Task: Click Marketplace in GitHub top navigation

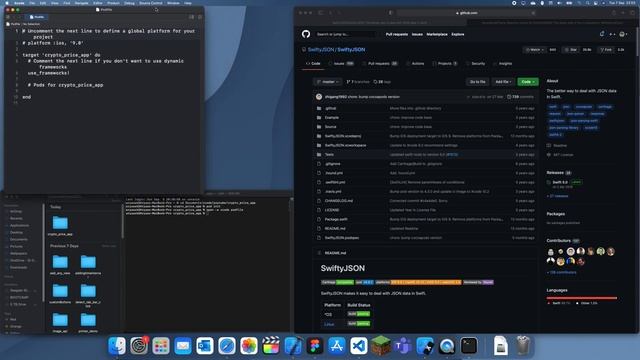Action: point(437,34)
